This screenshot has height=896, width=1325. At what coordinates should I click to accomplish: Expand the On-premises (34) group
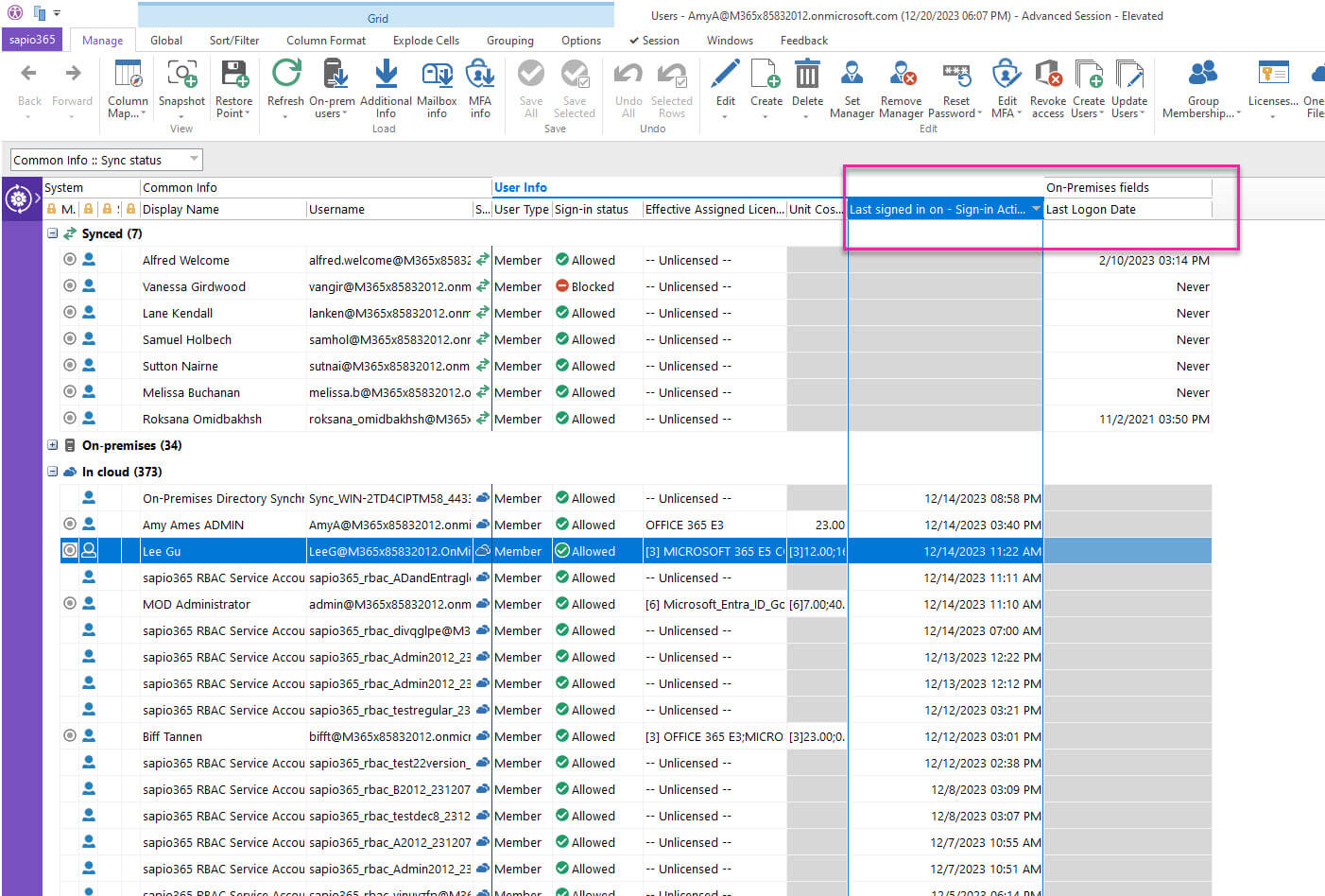click(53, 445)
